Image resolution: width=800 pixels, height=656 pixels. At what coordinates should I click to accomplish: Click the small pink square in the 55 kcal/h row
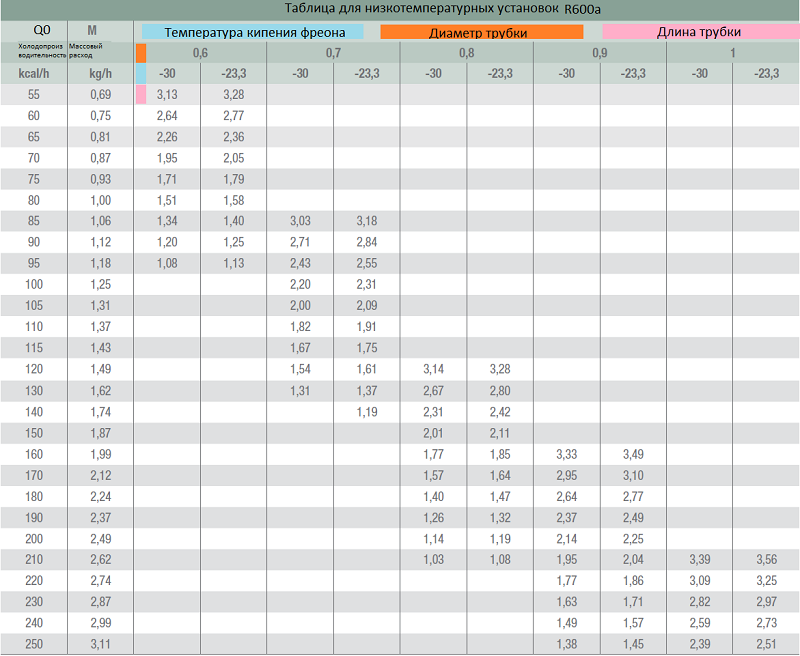pos(141,94)
